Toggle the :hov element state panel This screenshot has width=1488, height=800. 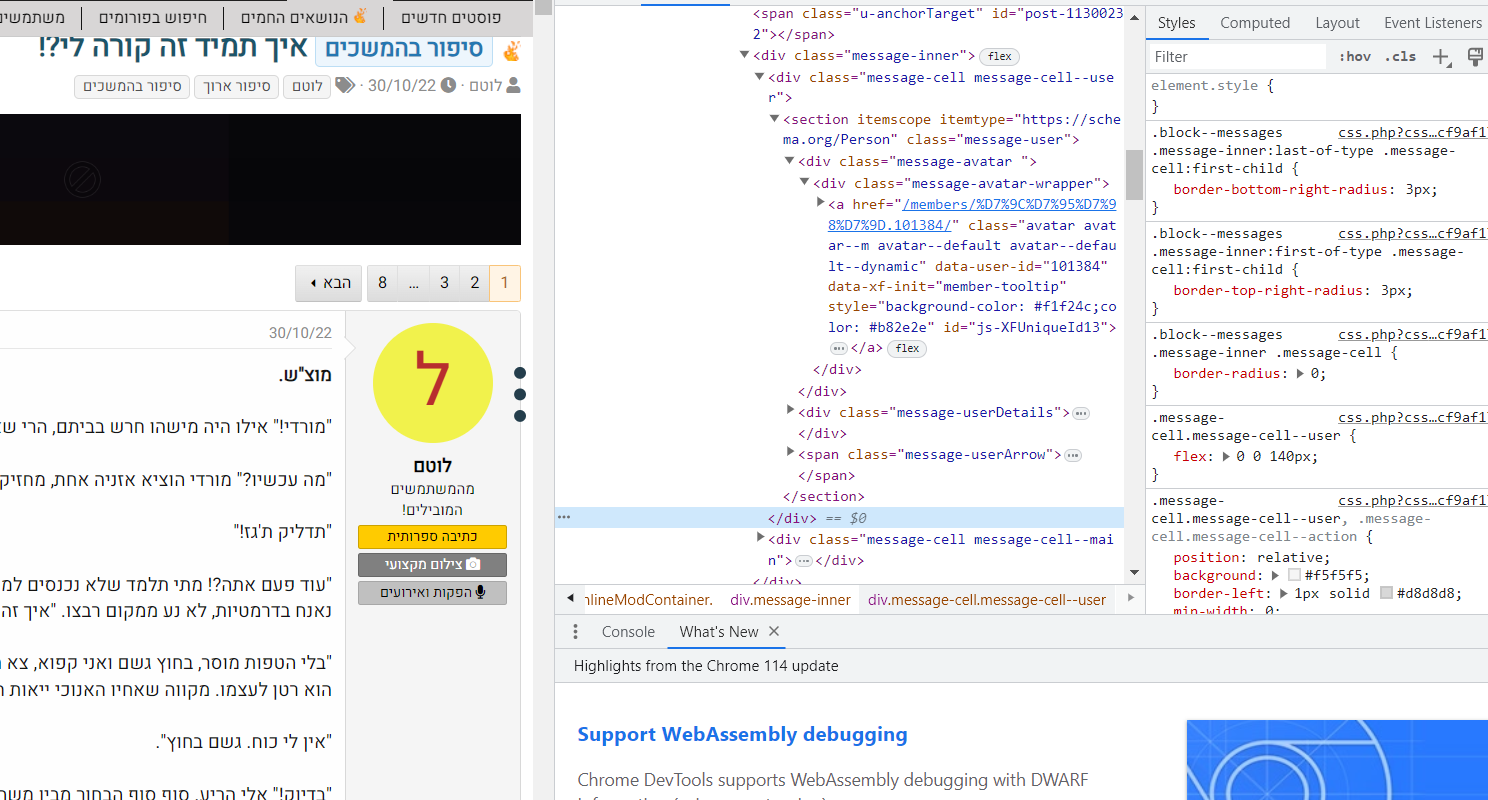click(1354, 57)
